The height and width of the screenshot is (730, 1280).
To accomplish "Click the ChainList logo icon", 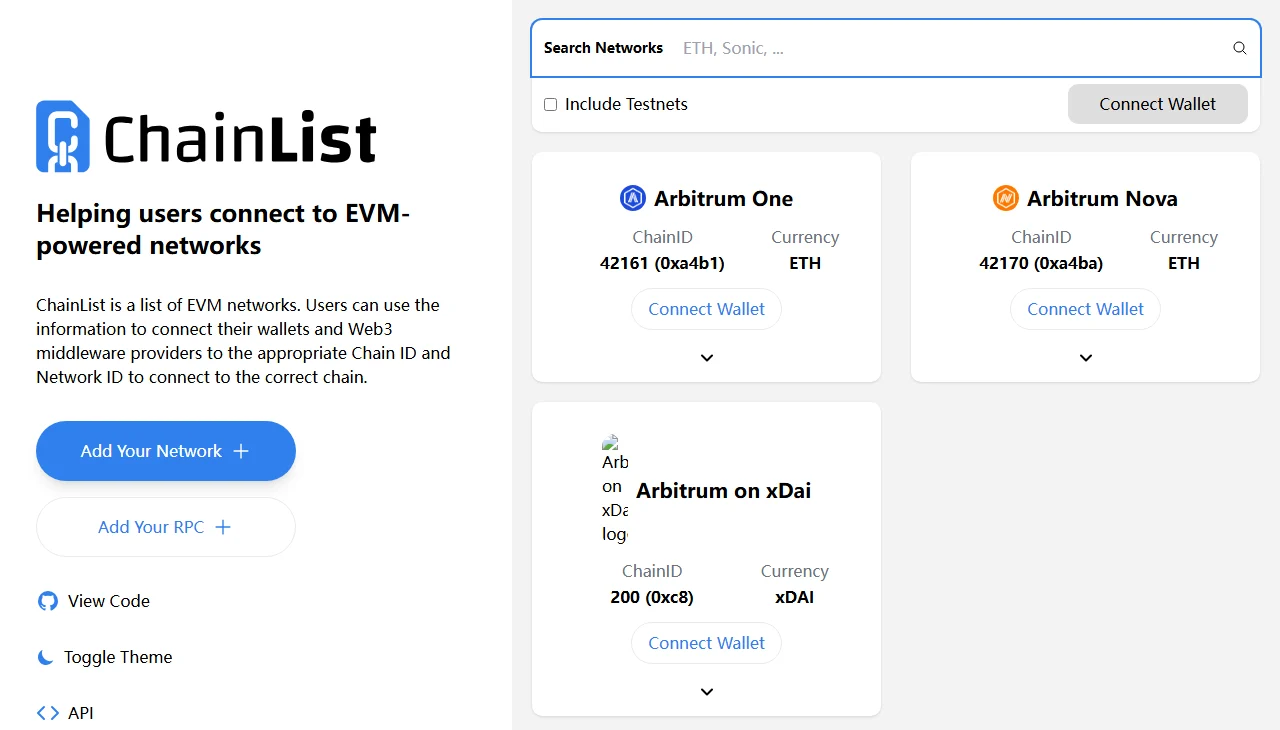I will [63, 137].
